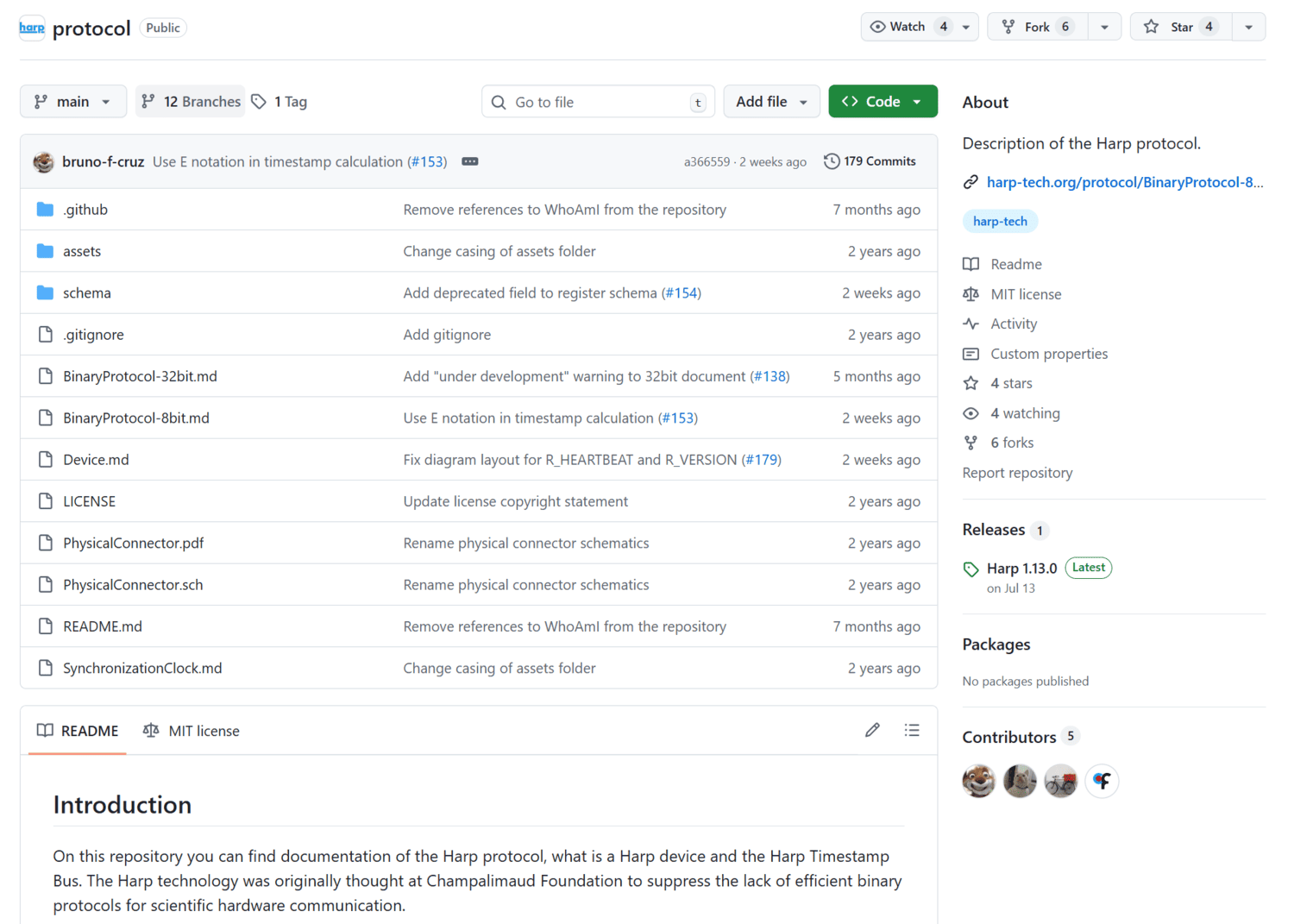View the 1 Tag link
1294x924 pixels.
[280, 101]
